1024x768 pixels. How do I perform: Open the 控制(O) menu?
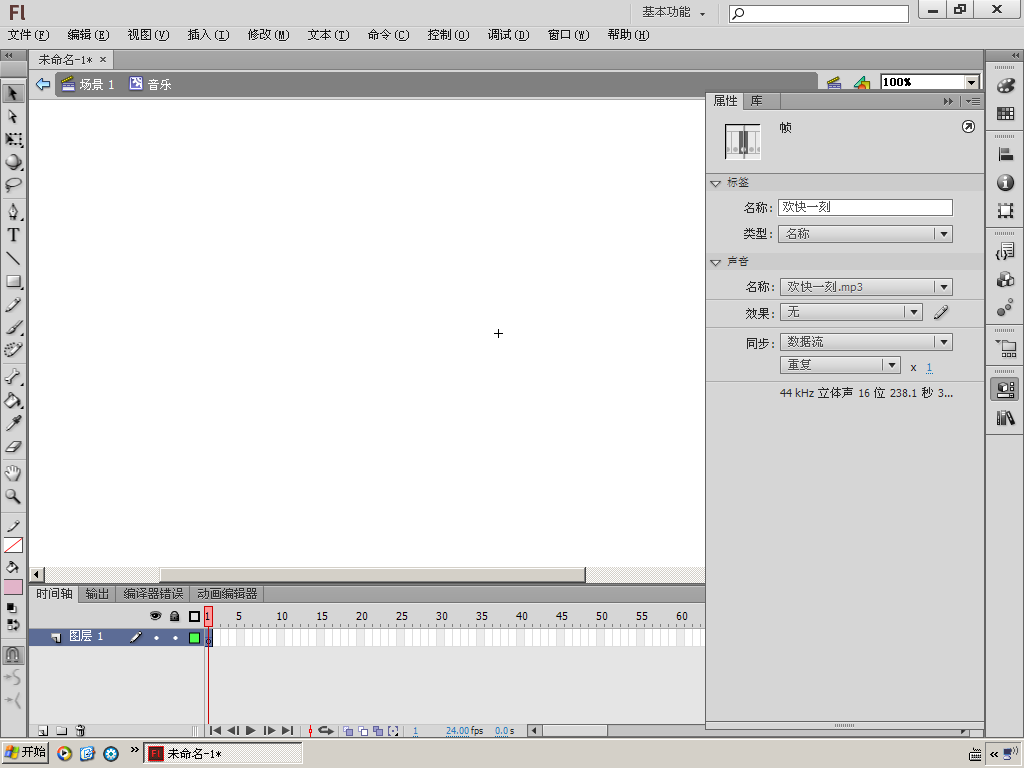[x=449, y=35]
